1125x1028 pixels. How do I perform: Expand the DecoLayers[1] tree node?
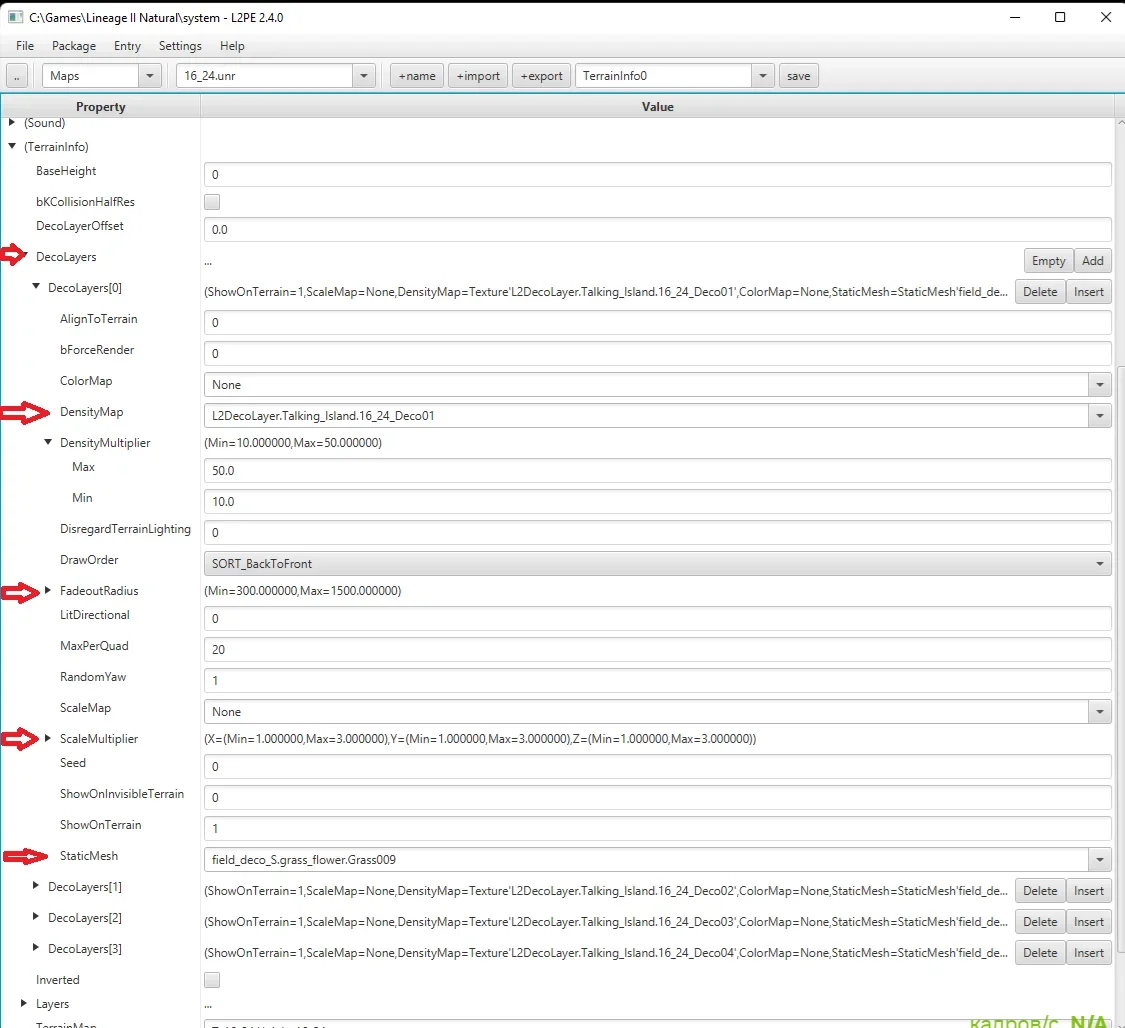(37, 887)
